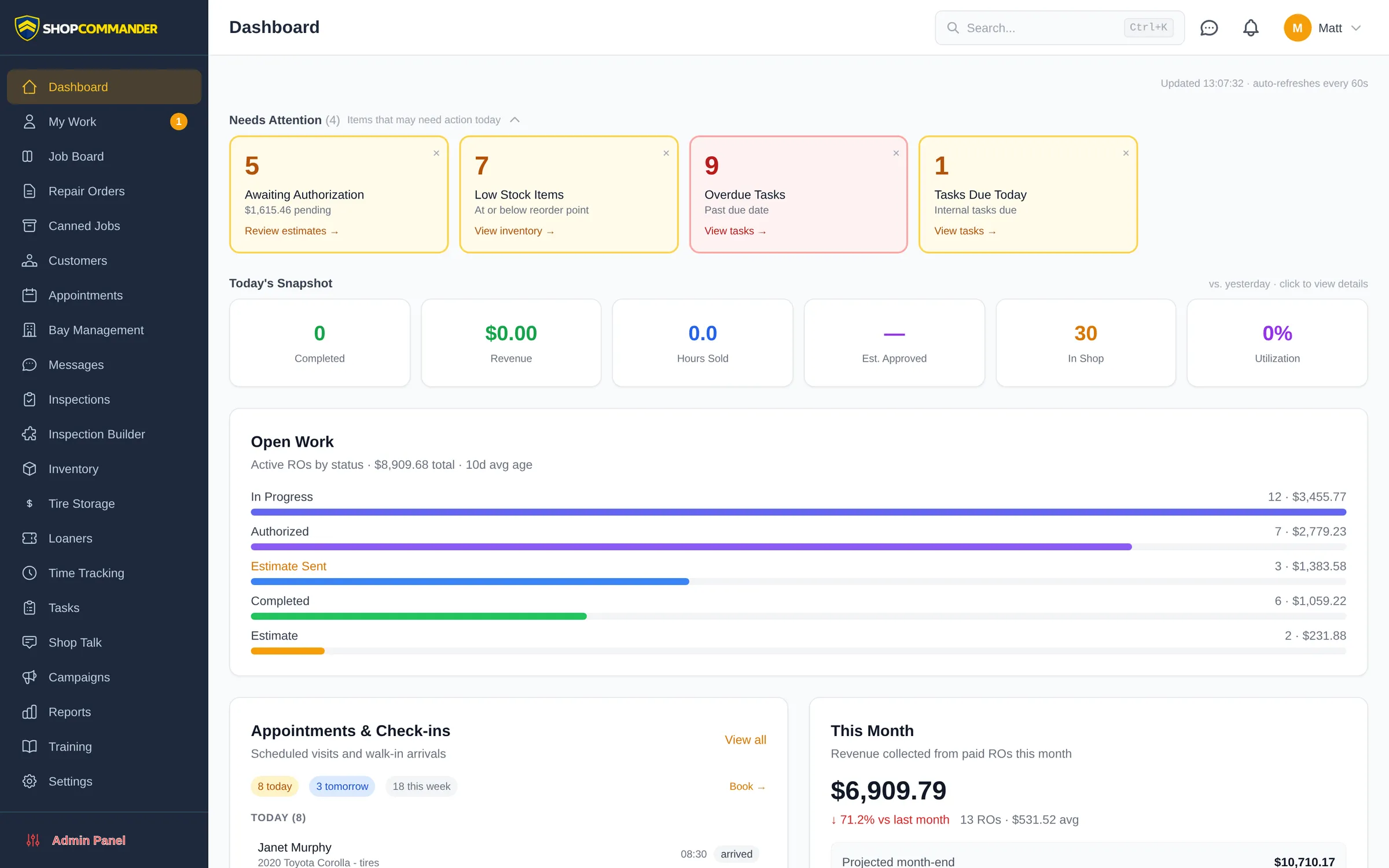This screenshot has width=1389, height=868.
Task: Click the Training book icon
Action: tap(30, 746)
